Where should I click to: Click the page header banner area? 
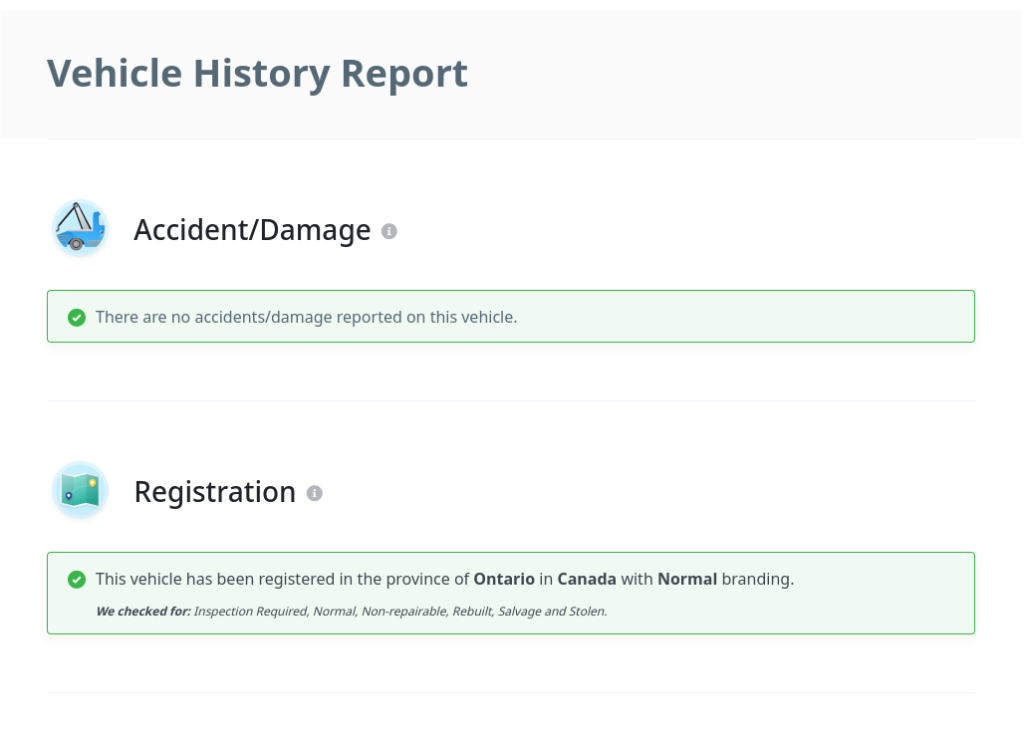512,74
